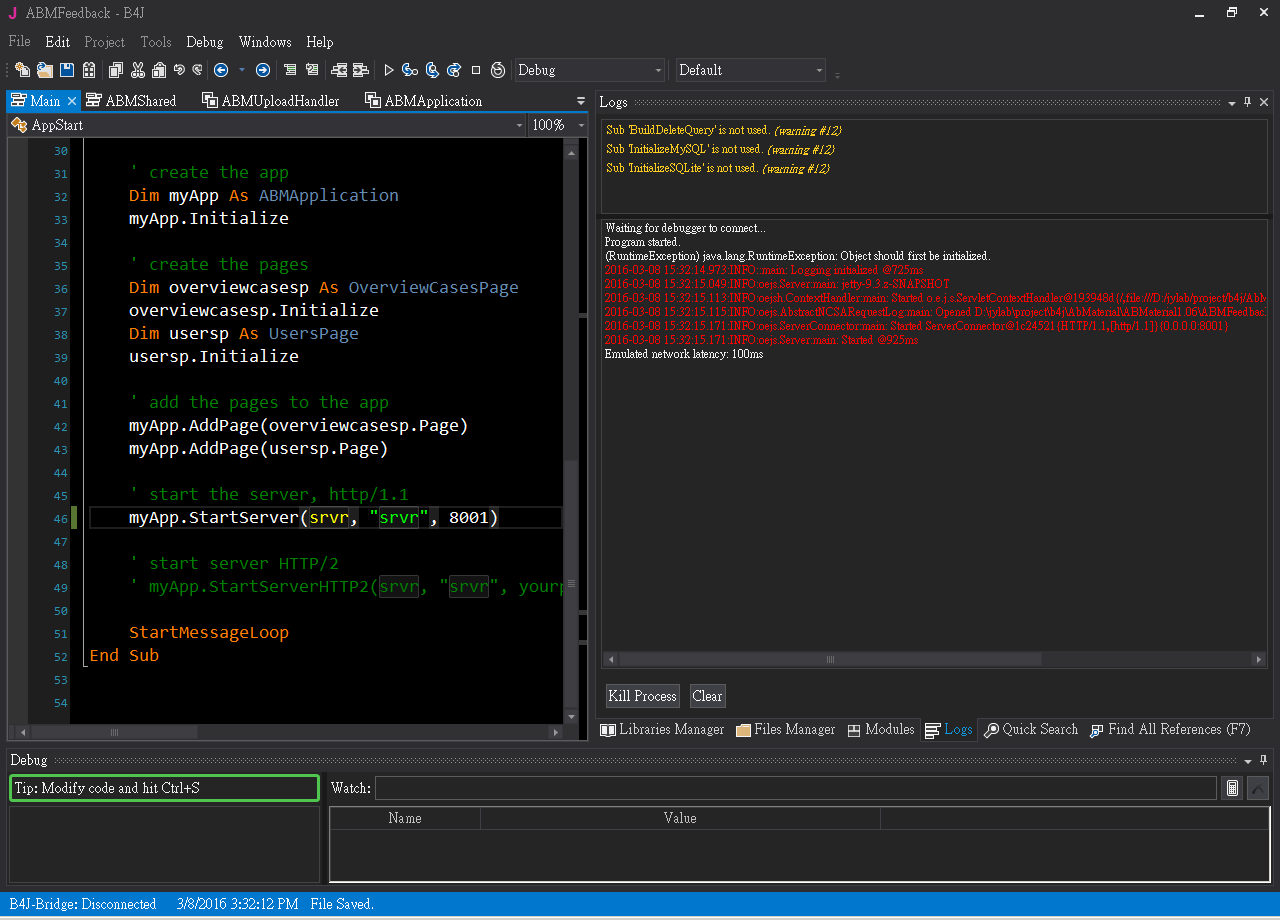Toggle the Debug panel auto-hide pin

coord(1263,760)
